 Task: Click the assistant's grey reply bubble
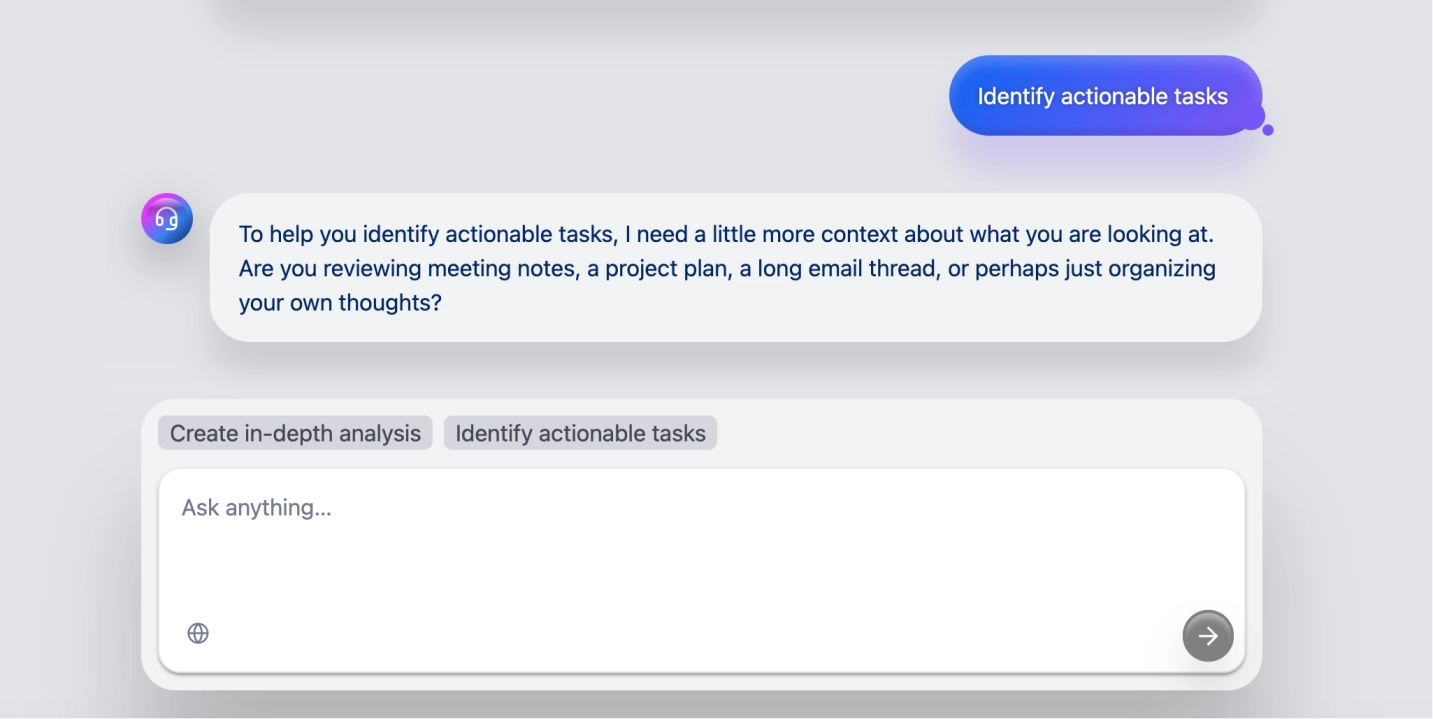pos(735,267)
